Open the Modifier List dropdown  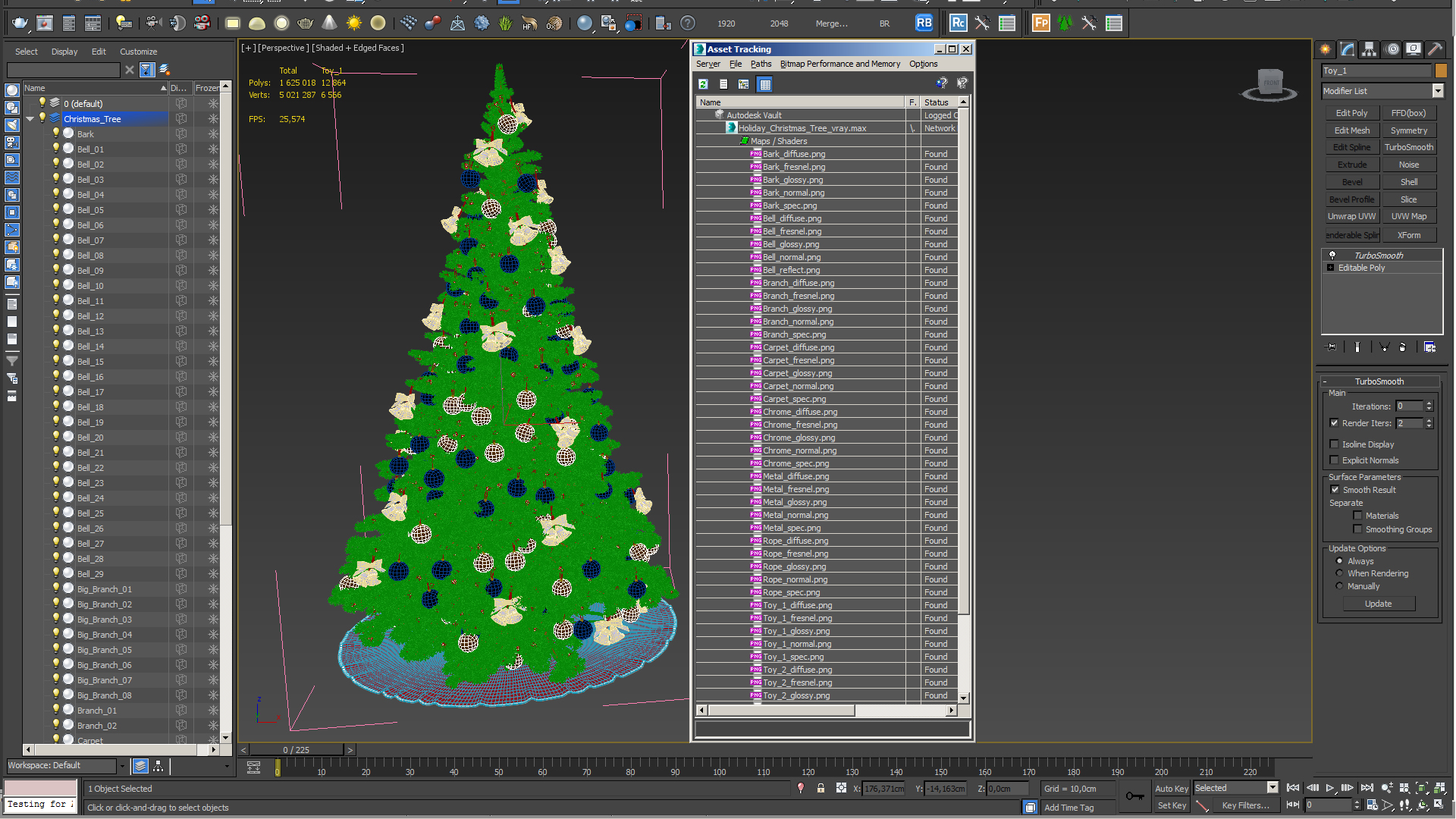(x=1437, y=91)
